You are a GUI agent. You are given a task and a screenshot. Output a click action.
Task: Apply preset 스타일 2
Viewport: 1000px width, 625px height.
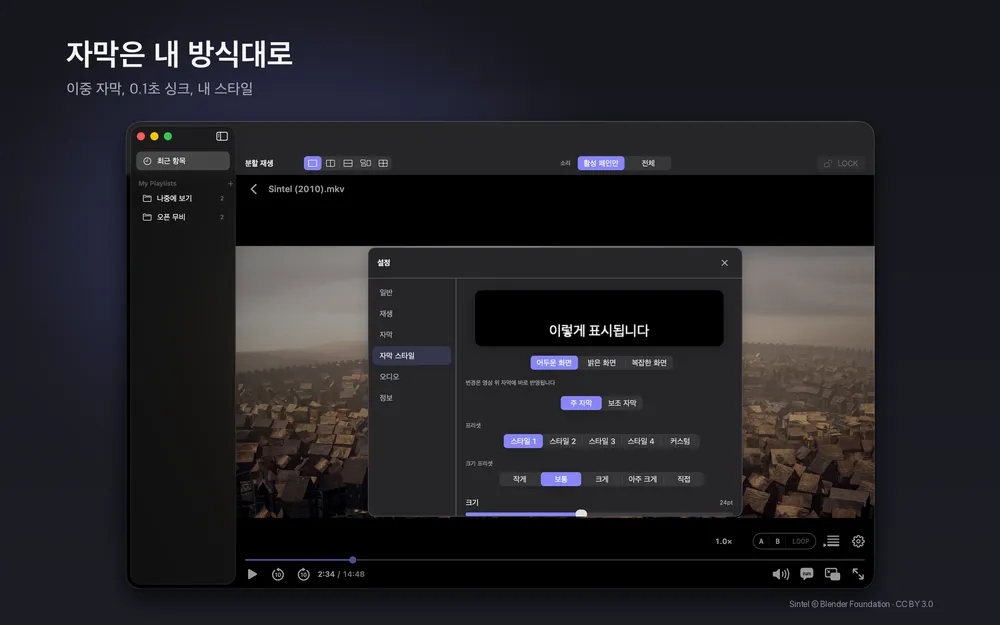click(562, 441)
